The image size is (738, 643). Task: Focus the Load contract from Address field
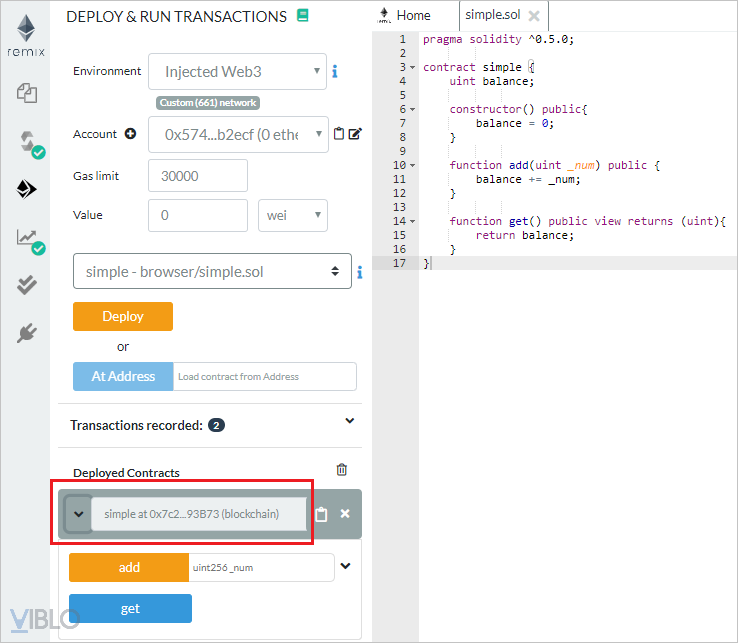[265, 377]
